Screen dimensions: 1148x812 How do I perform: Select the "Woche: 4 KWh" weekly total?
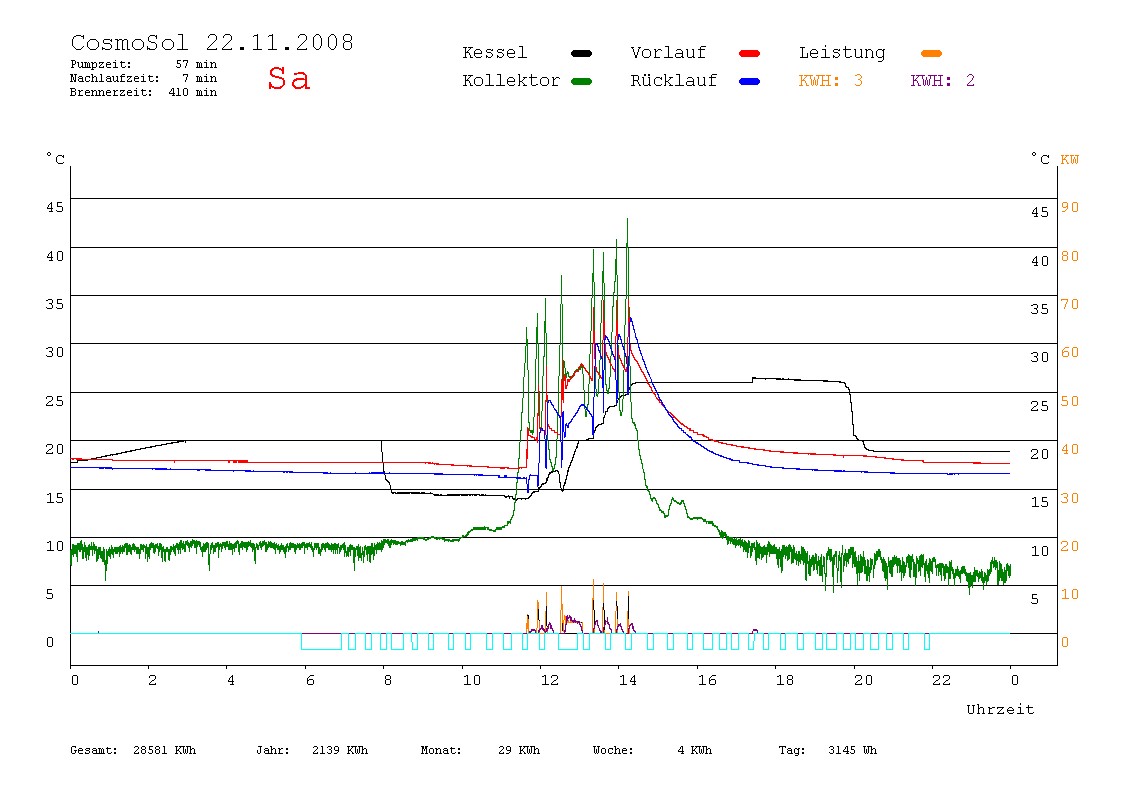point(652,750)
